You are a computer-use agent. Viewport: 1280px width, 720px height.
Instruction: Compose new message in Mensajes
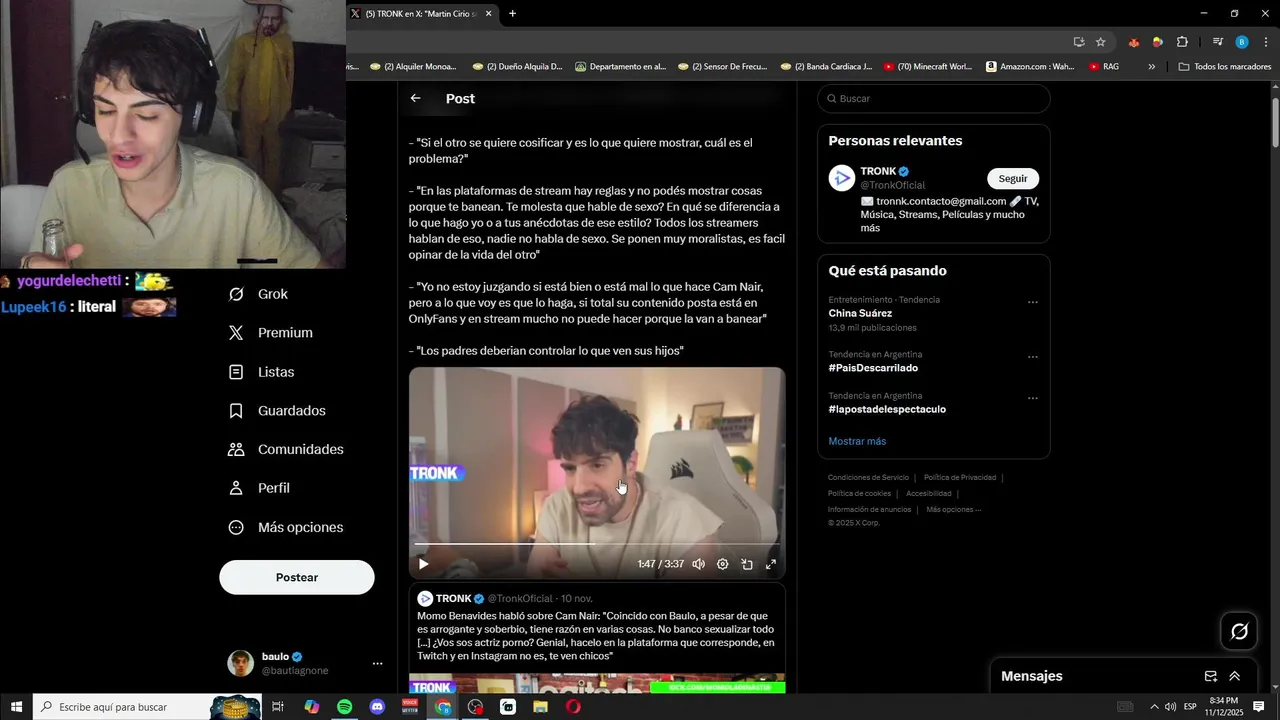click(x=1210, y=676)
